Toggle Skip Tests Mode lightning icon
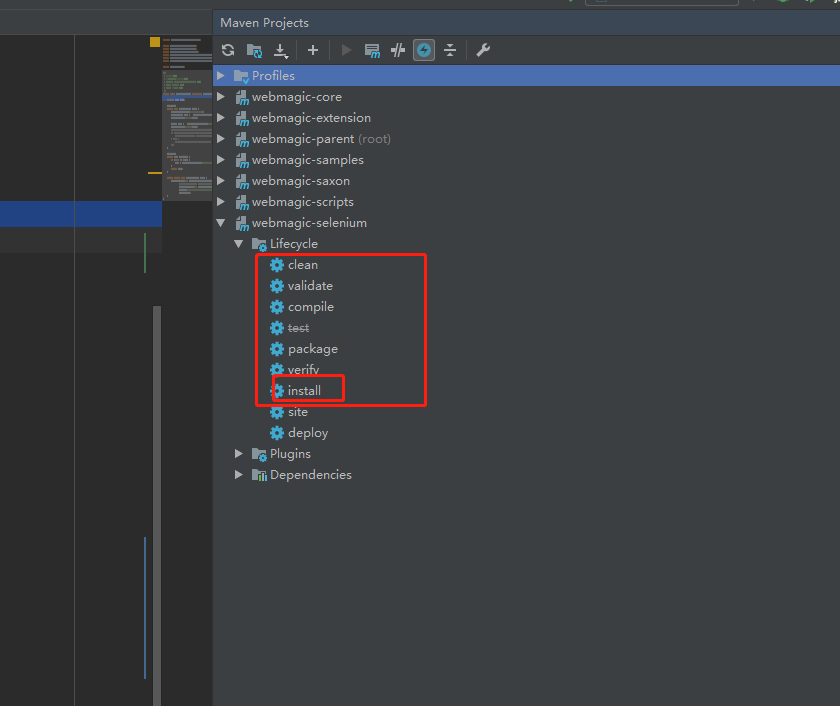 pos(424,50)
